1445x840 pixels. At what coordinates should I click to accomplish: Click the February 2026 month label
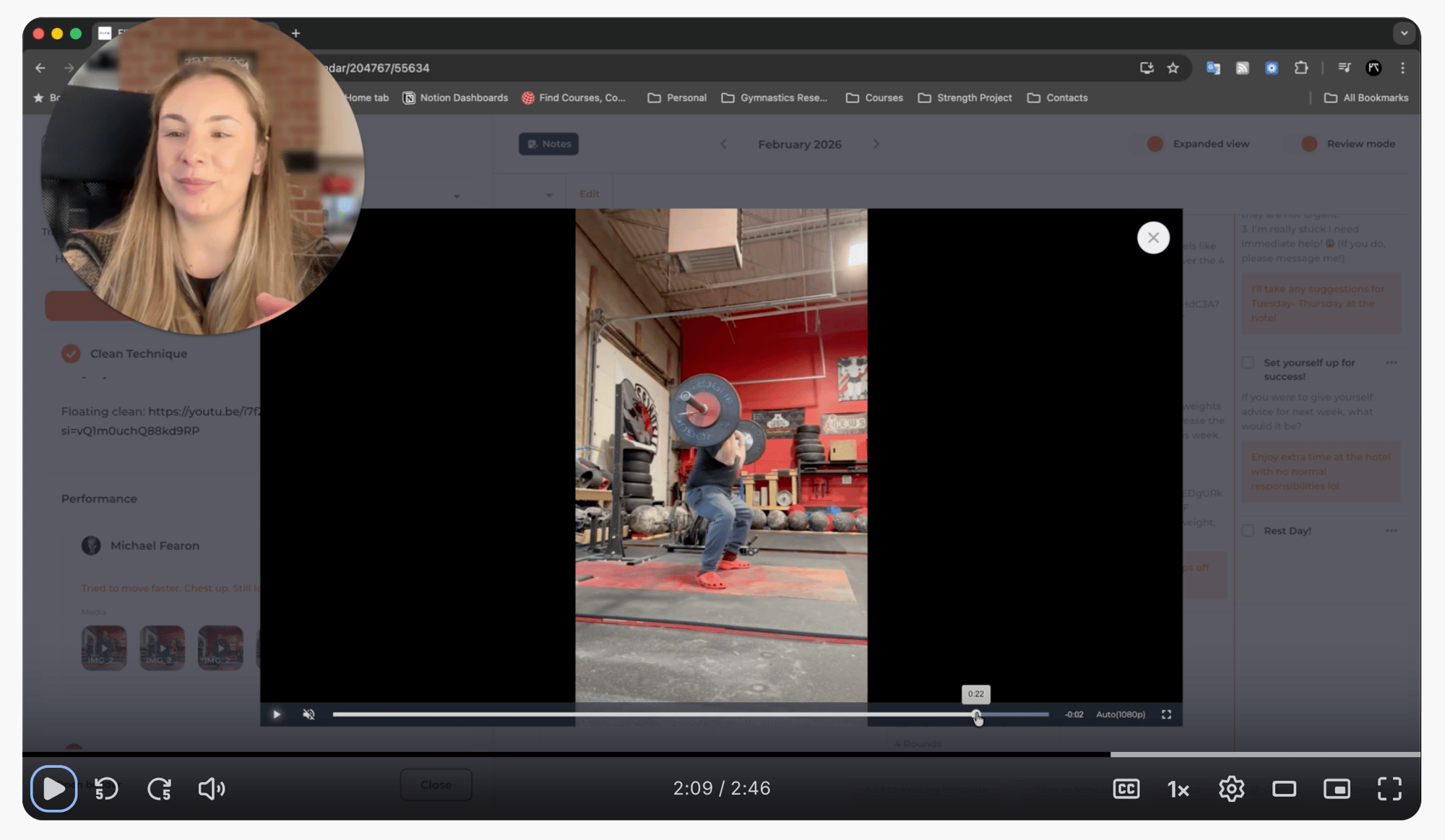[800, 144]
